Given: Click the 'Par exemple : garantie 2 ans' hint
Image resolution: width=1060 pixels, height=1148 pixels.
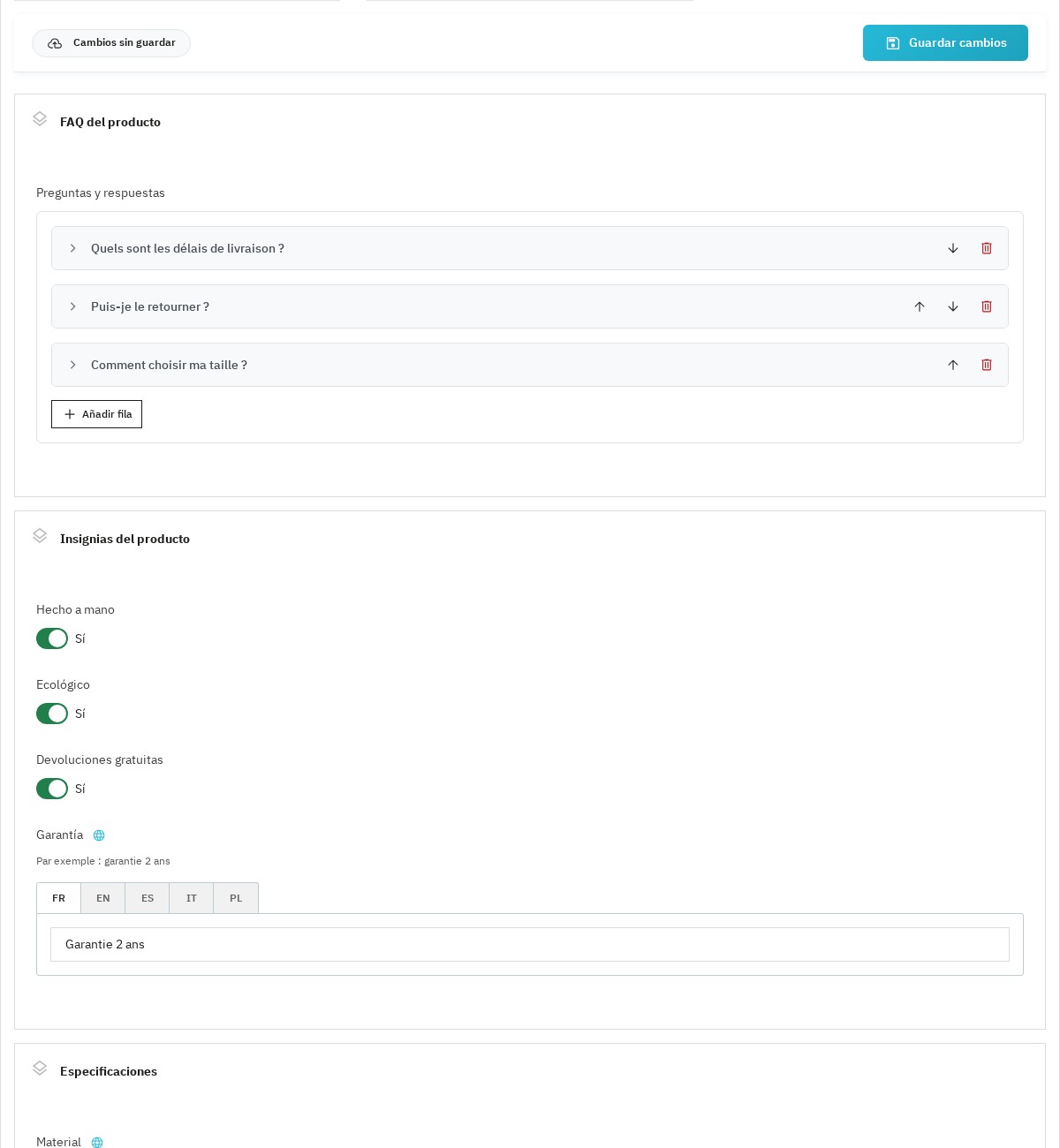Looking at the screenshot, I should click(x=103, y=861).
